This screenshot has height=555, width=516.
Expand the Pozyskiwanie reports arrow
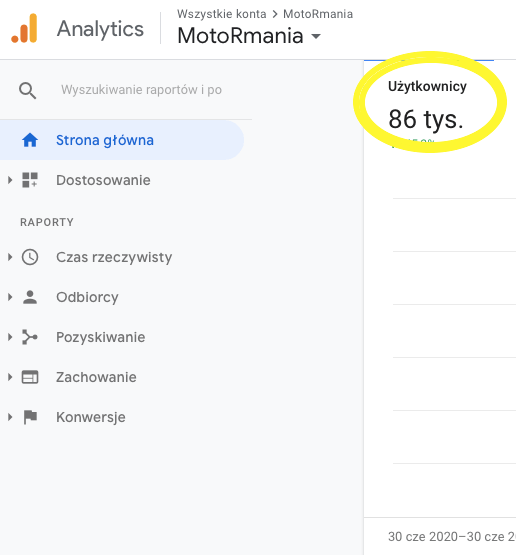click(x=10, y=337)
